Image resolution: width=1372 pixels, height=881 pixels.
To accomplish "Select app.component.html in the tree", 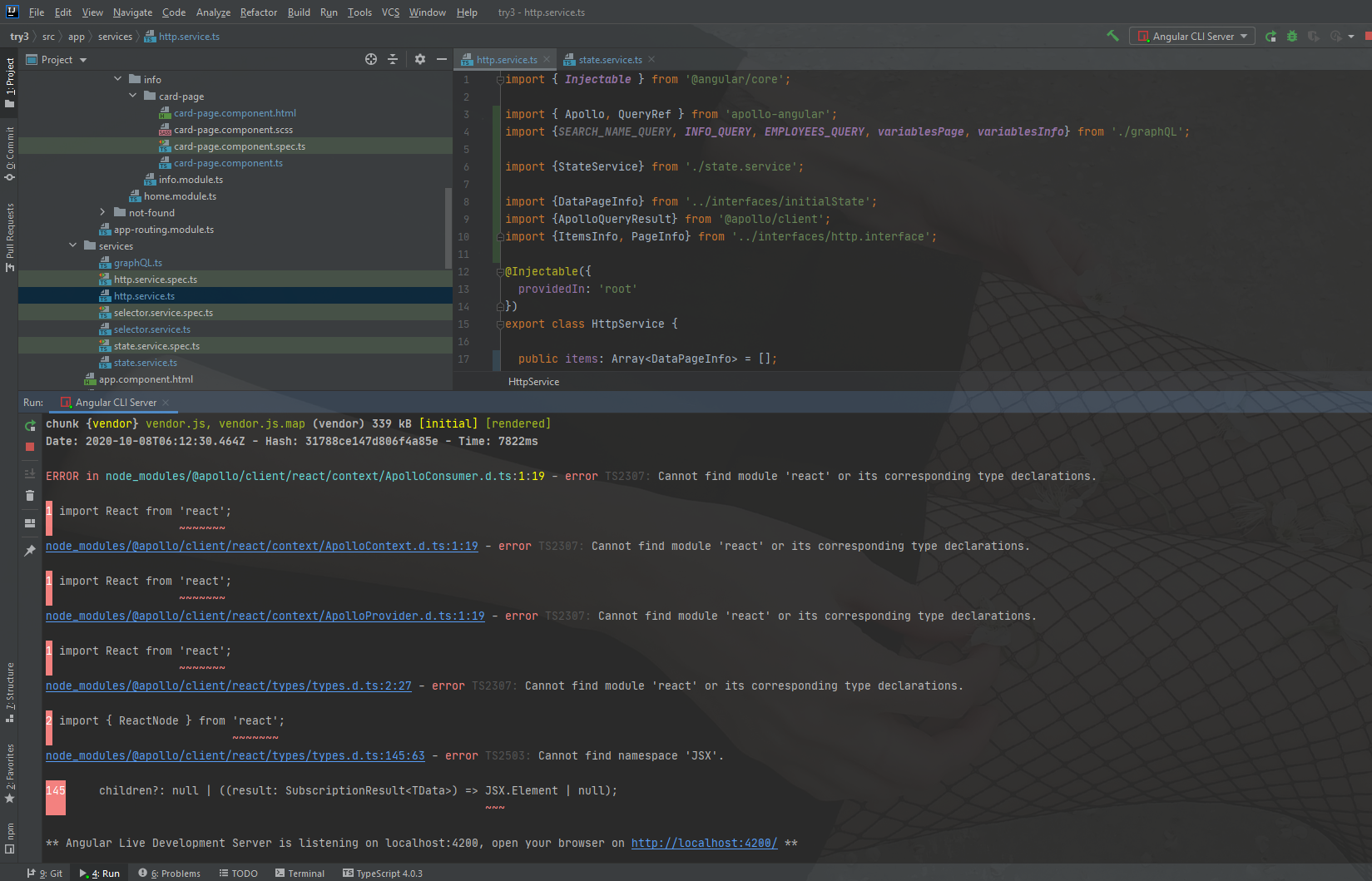I will (146, 379).
